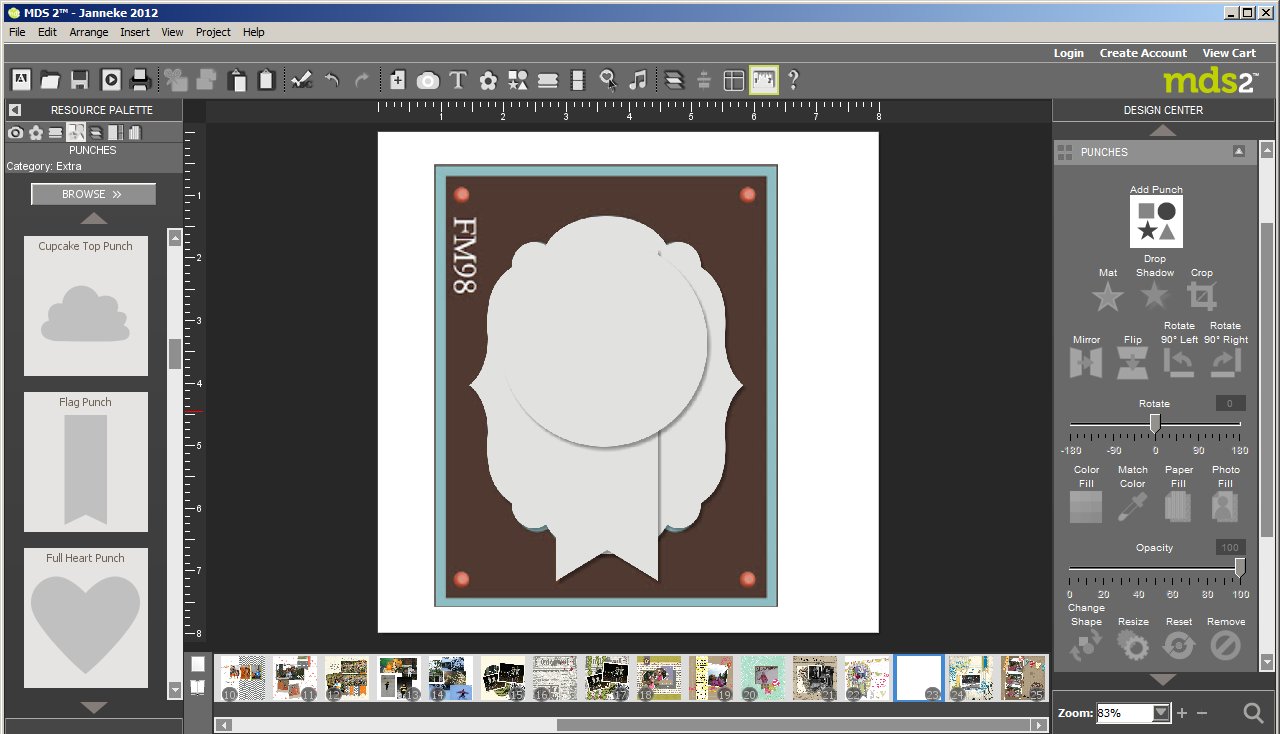
Task: Open the Help question mark icon
Action: pyautogui.click(x=793, y=80)
